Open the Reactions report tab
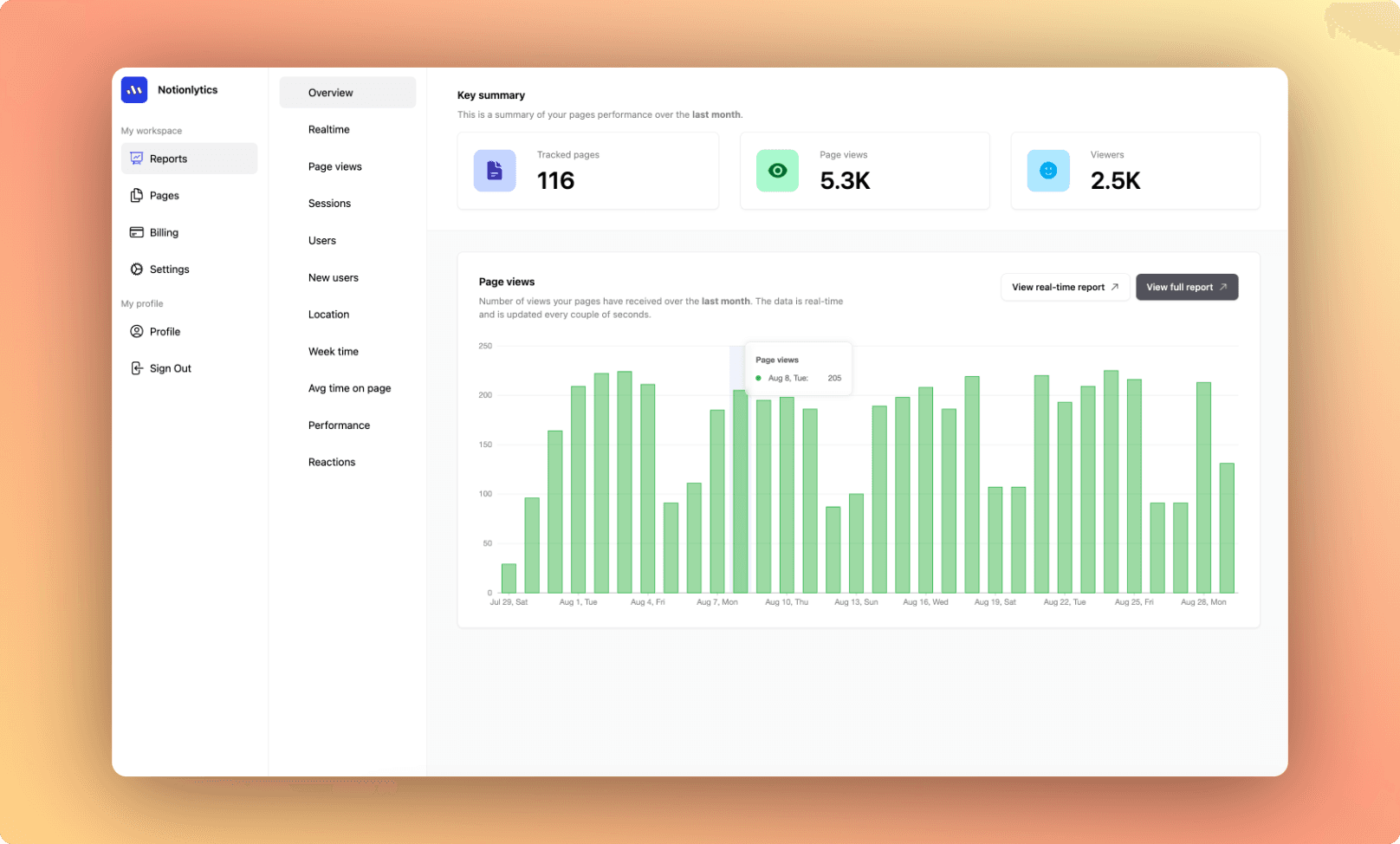This screenshot has height=844, width=1400. [x=332, y=463]
